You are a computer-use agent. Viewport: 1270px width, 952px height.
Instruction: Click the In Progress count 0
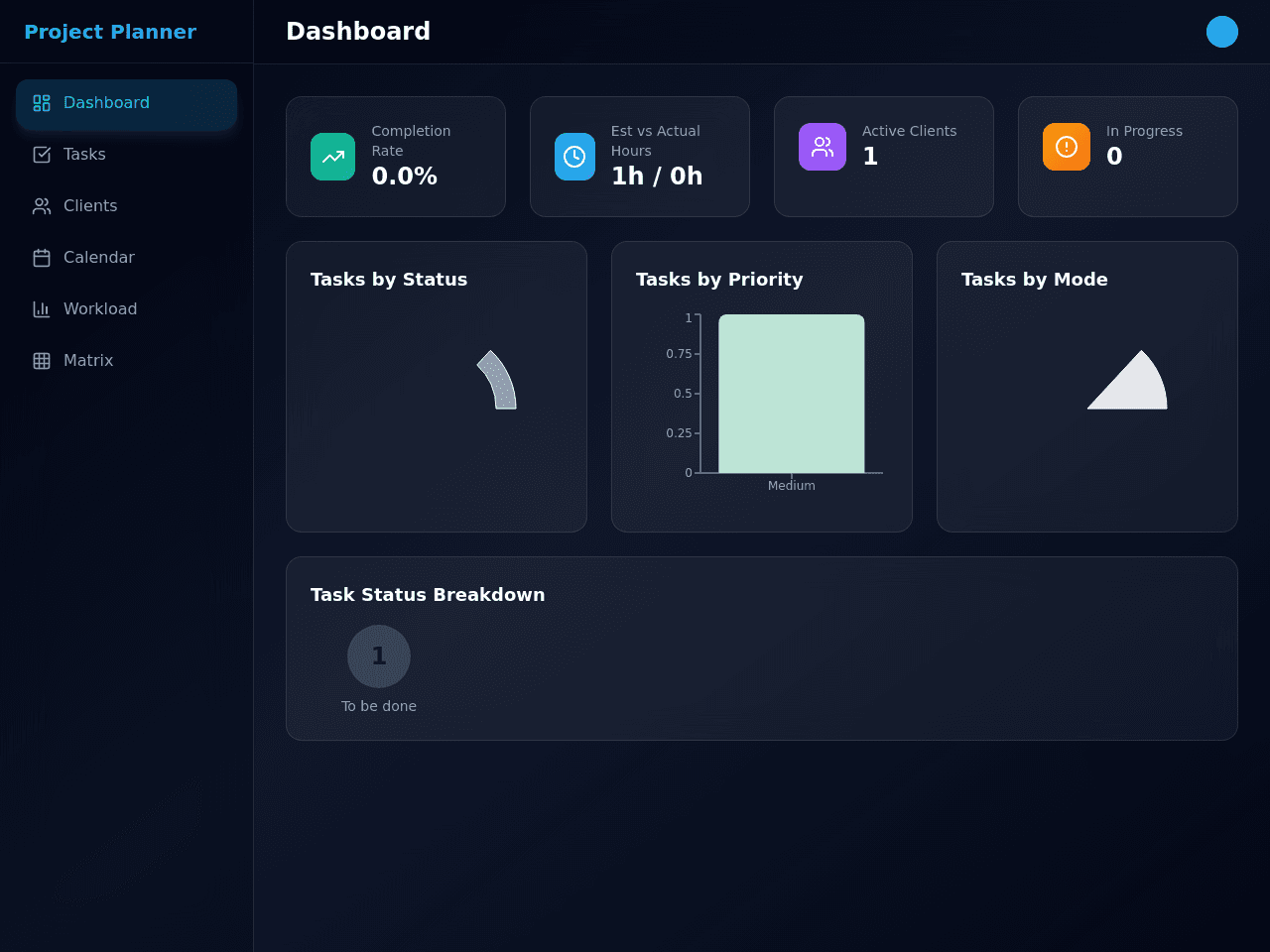pos(1114,157)
